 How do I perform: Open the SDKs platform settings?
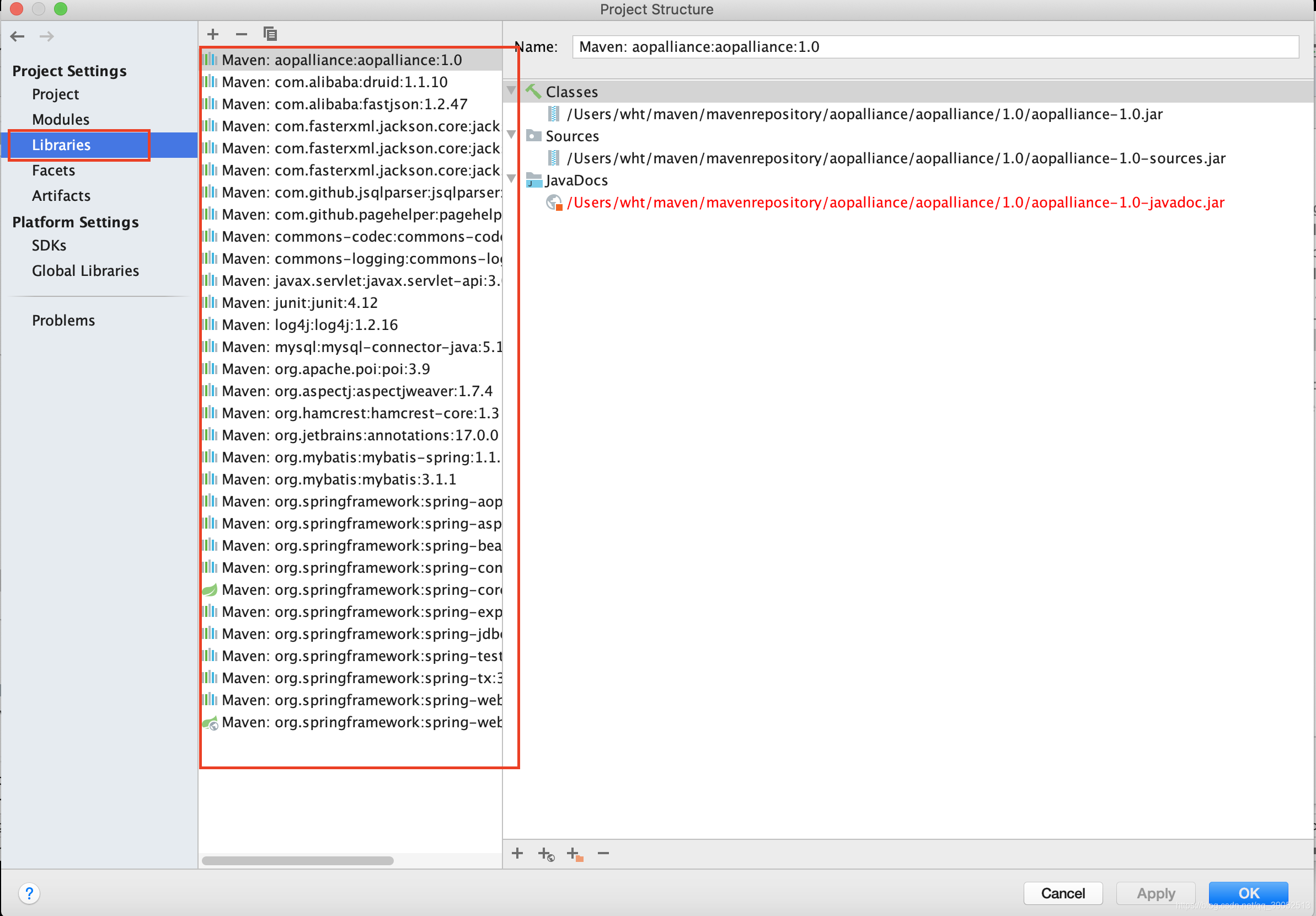(x=49, y=246)
